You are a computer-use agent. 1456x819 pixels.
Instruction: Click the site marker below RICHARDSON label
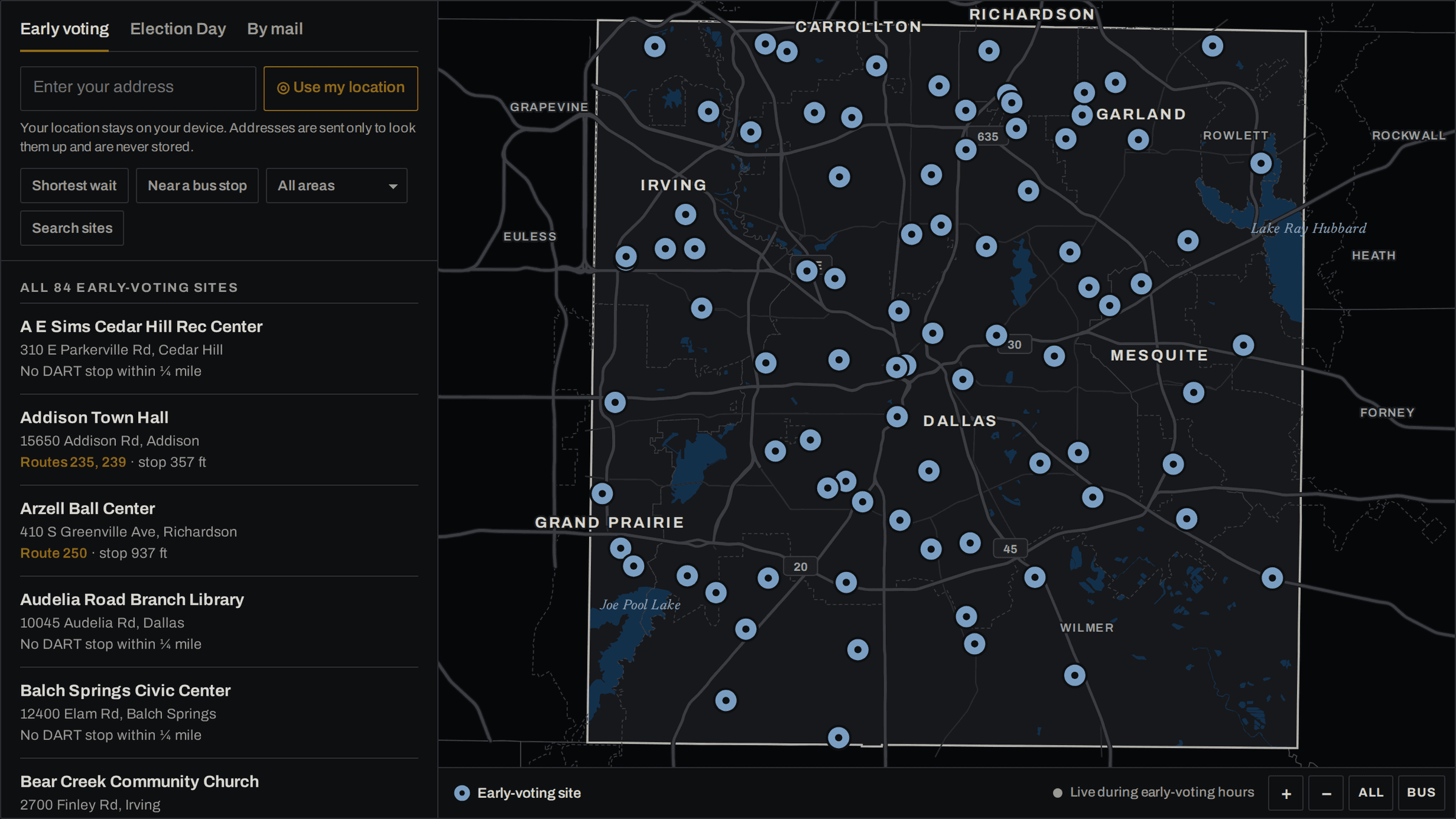pyautogui.click(x=989, y=51)
